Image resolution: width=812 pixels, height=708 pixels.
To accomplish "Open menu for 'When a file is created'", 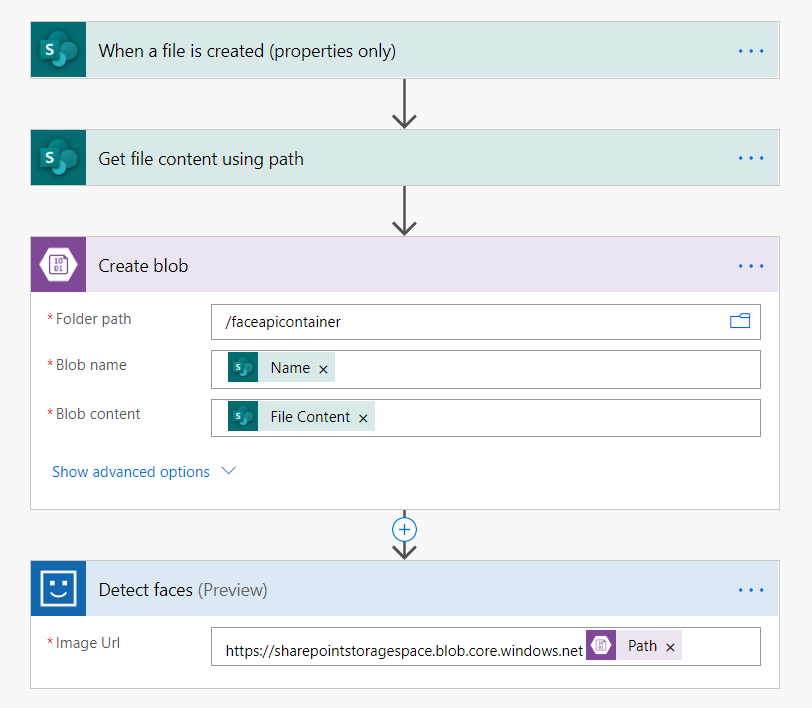I will coord(750,51).
